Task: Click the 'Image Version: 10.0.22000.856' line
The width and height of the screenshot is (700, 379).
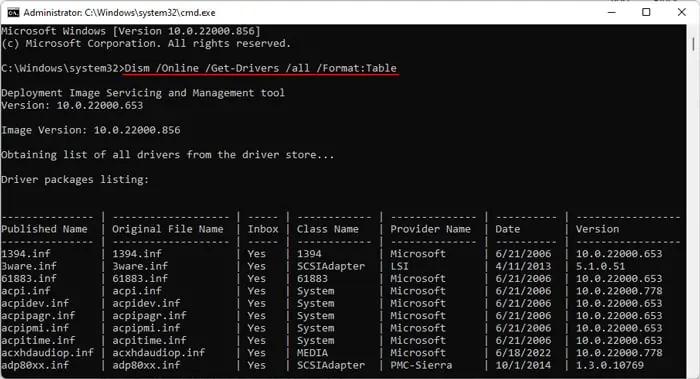Action: point(91,130)
